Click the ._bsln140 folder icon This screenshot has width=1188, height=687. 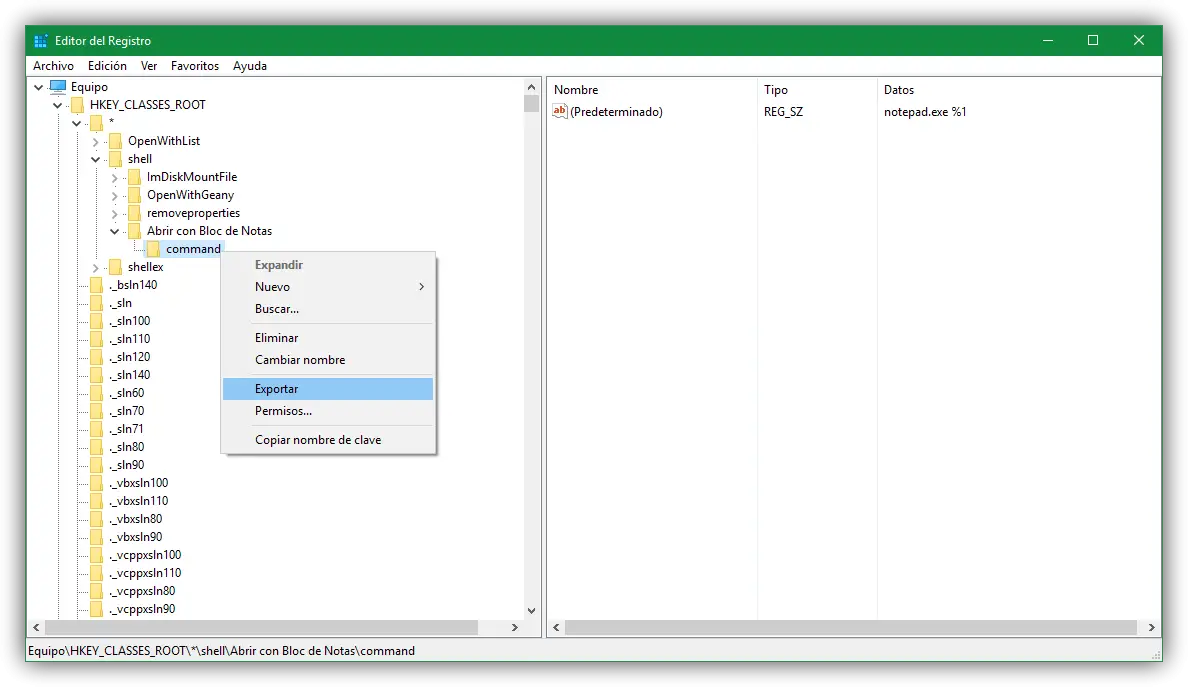pyautogui.click(x=96, y=286)
